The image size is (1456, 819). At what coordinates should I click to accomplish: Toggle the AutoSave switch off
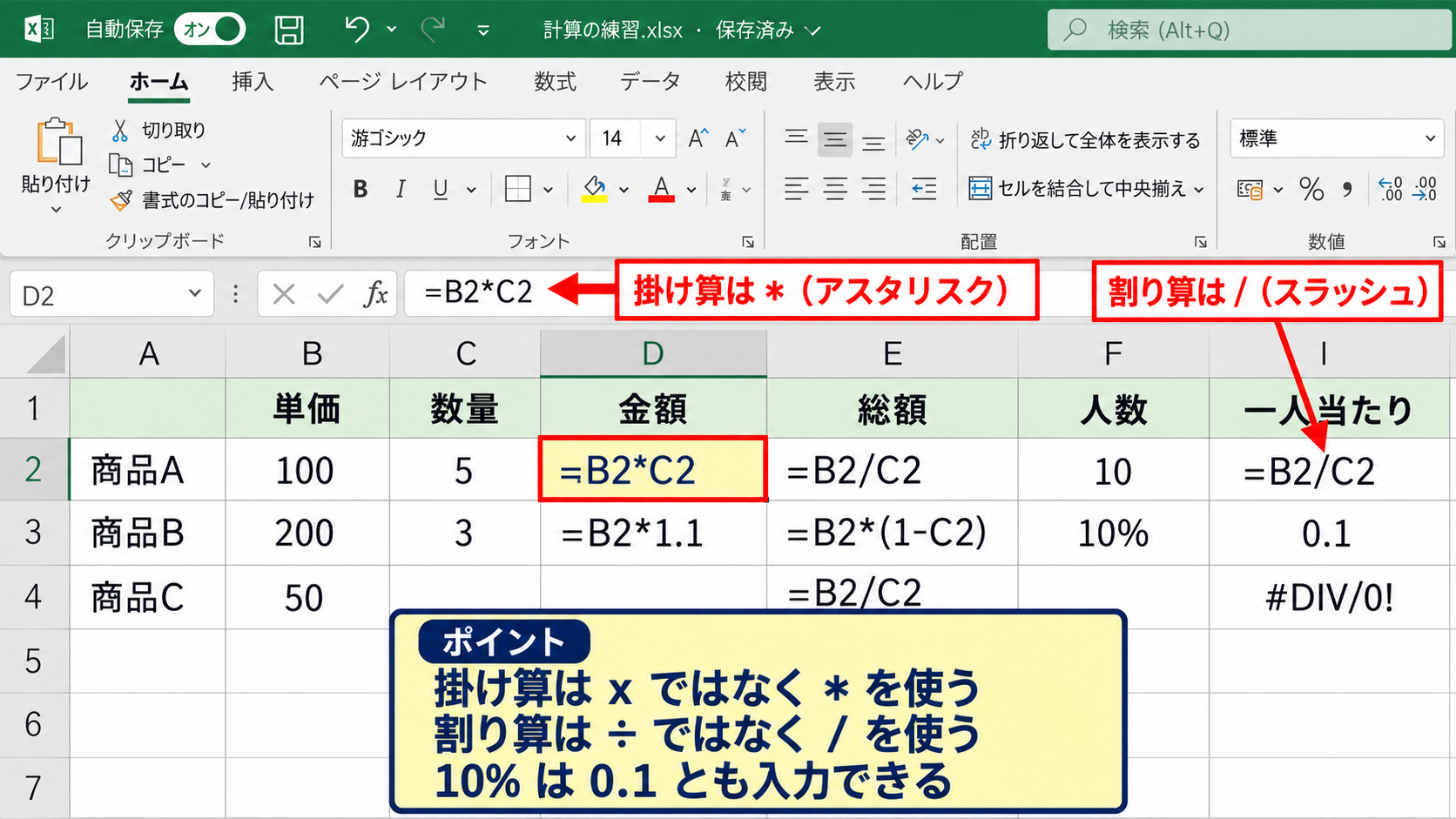point(210,30)
